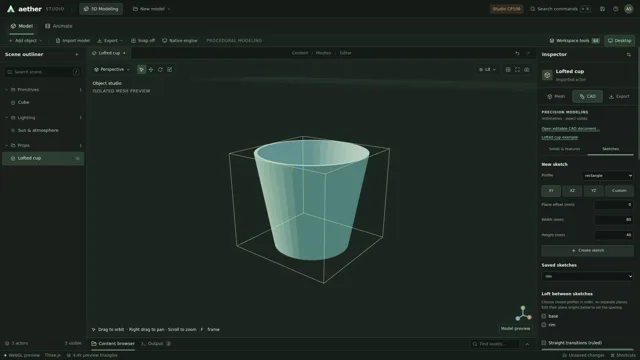The image size is (640, 360).
Task: Open the Content browser tab
Action: [113, 344]
